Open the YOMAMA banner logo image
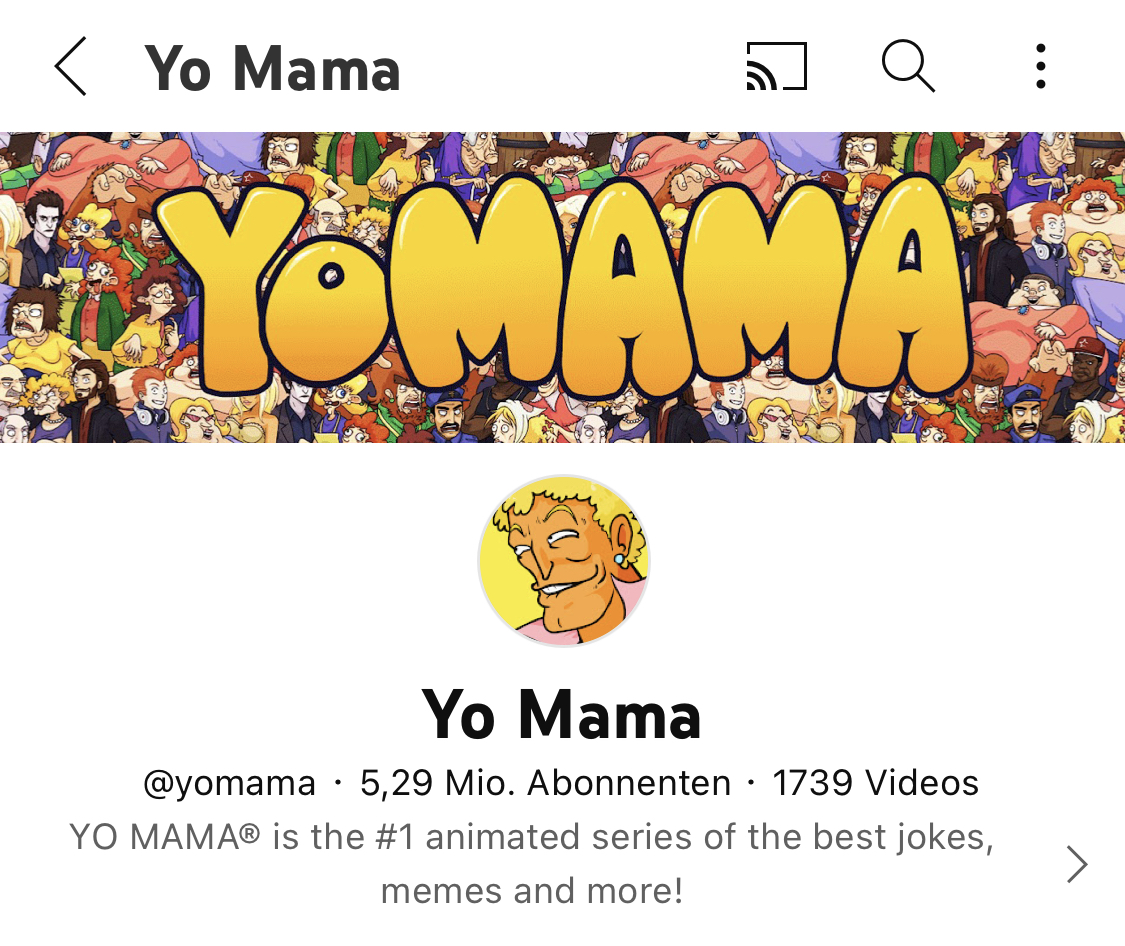The height and width of the screenshot is (946, 1125). pyautogui.click(x=562, y=287)
